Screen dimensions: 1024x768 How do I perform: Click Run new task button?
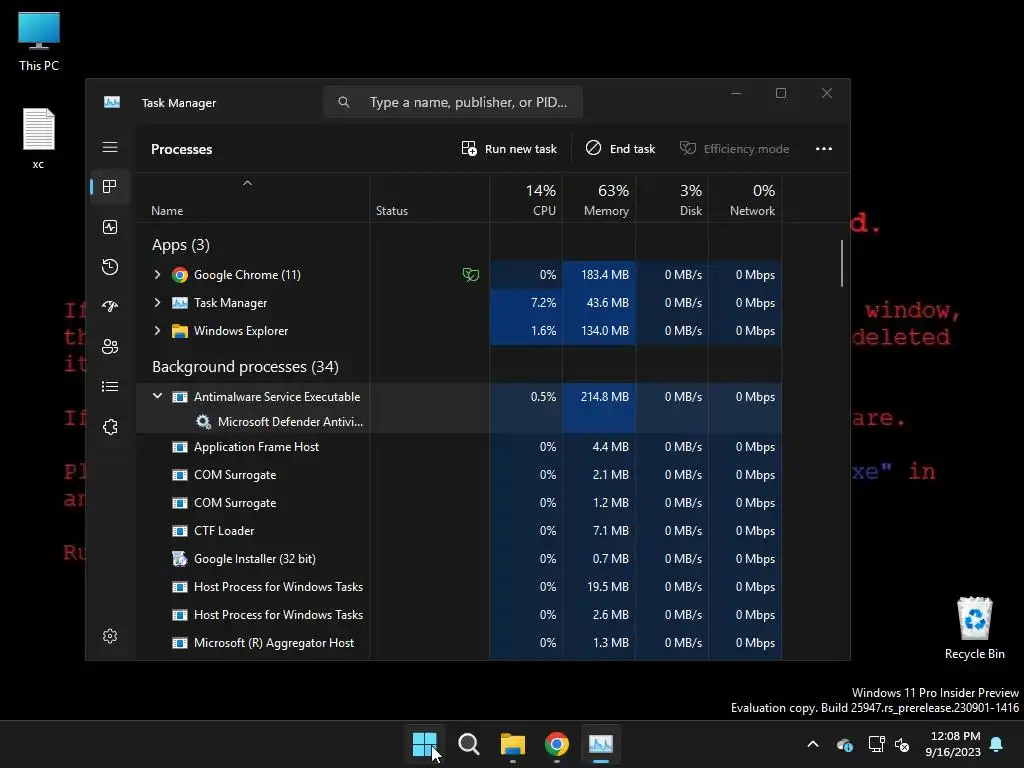point(509,149)
